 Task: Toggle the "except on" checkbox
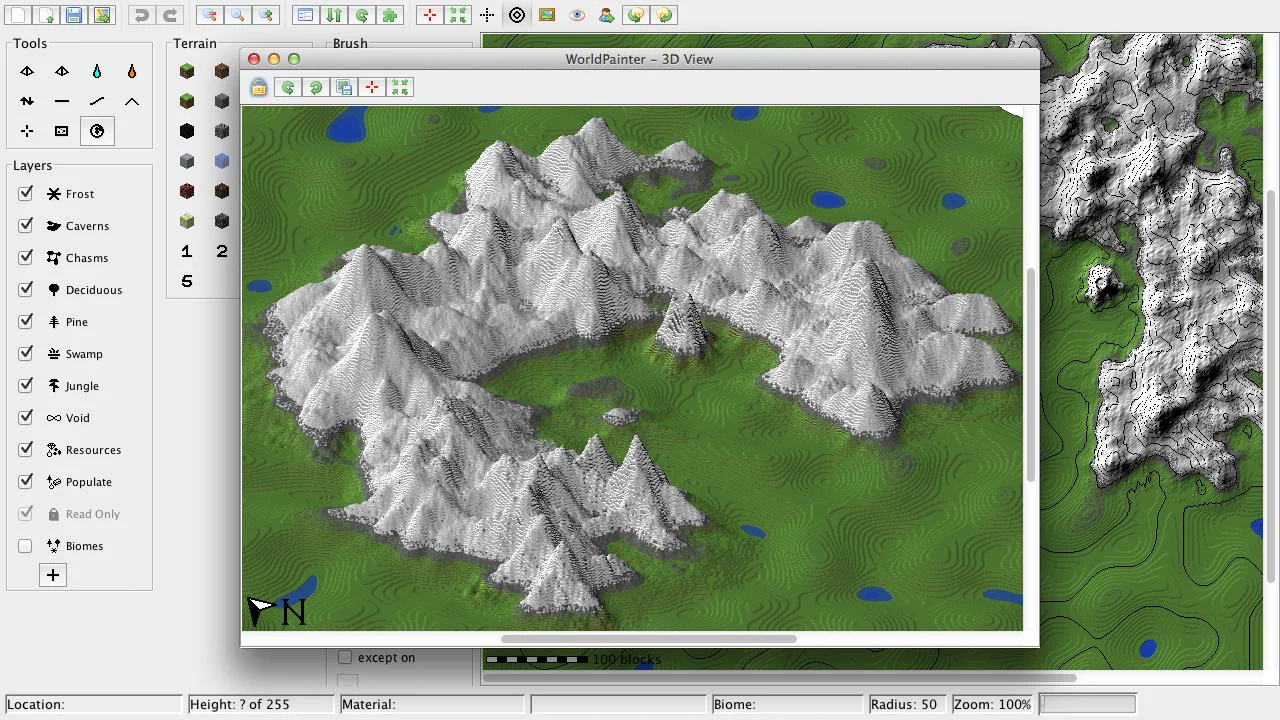tap(345, 657)
